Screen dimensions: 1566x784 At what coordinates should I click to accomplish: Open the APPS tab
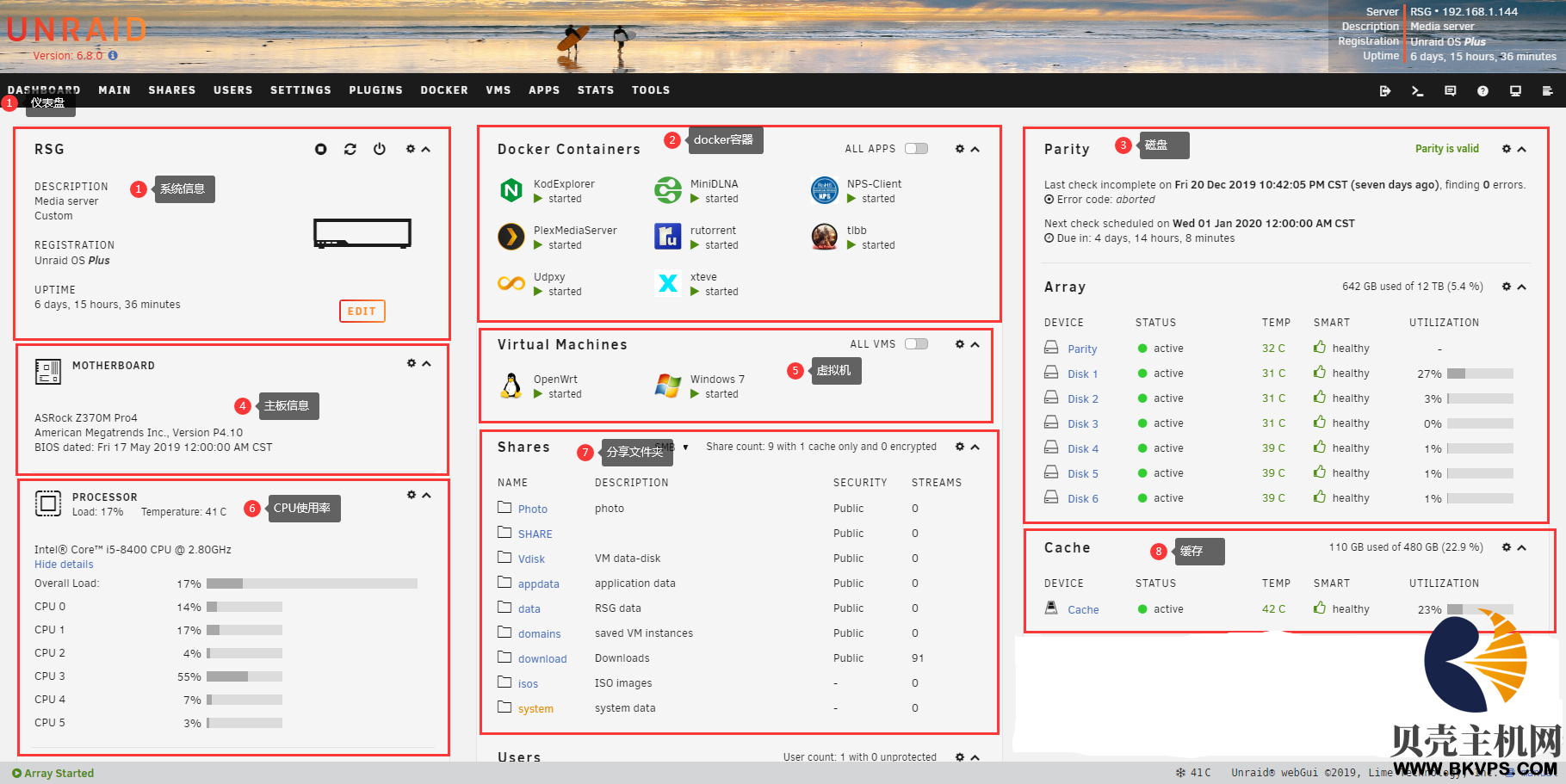[x=544, y=90]
